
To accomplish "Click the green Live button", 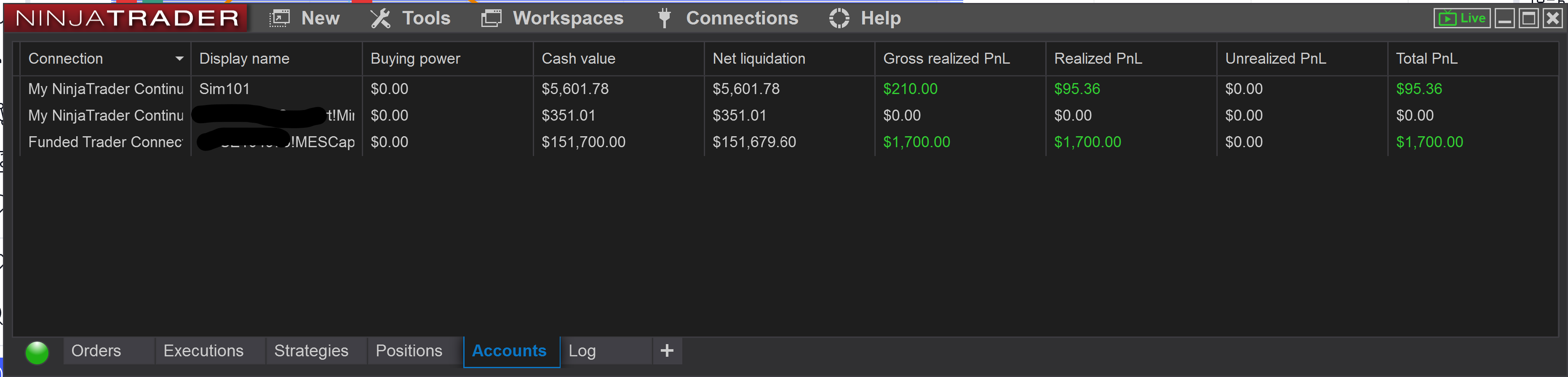I will (x=1461, y=18).
